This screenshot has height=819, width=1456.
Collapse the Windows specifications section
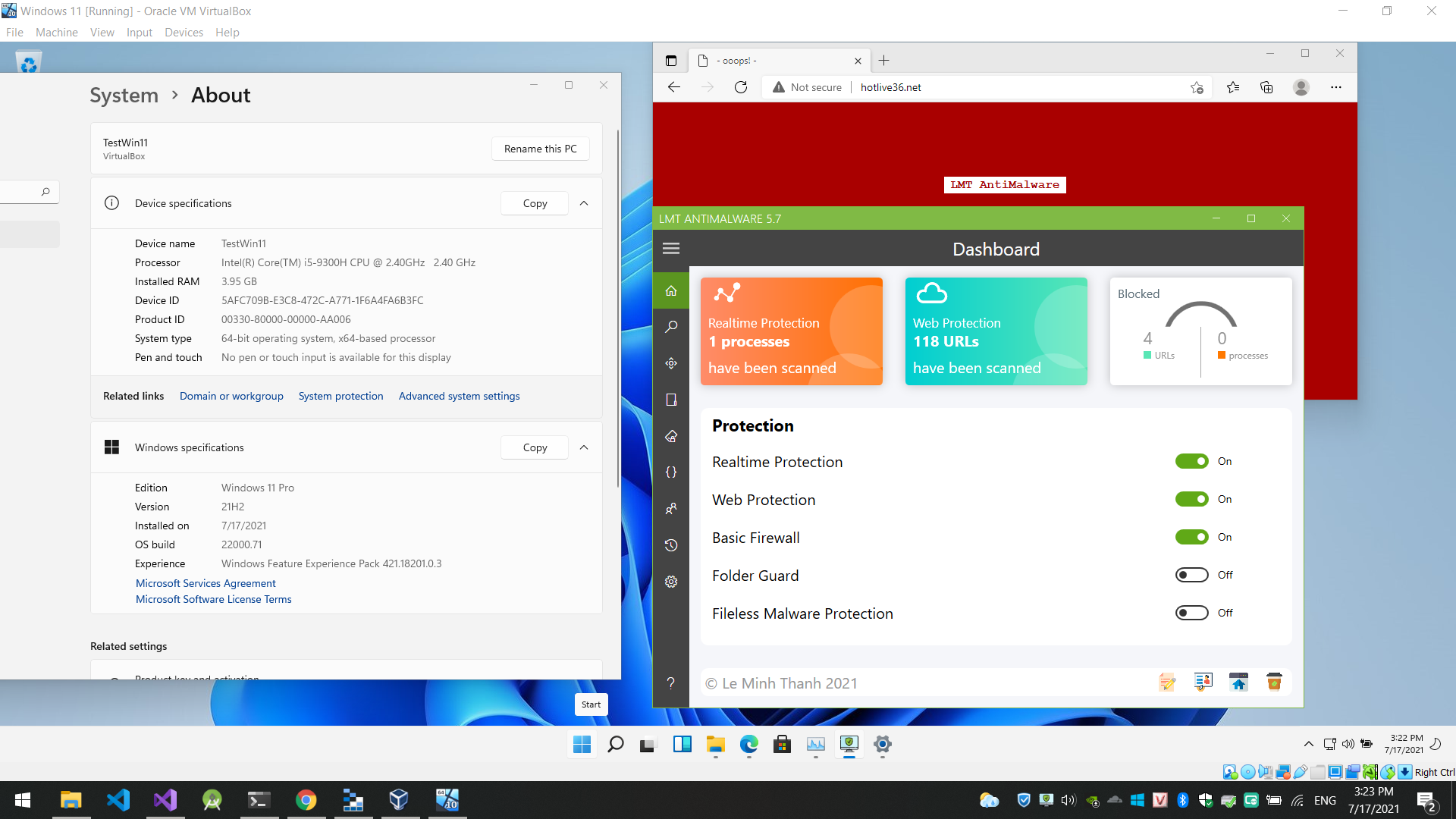click(584, 447)
